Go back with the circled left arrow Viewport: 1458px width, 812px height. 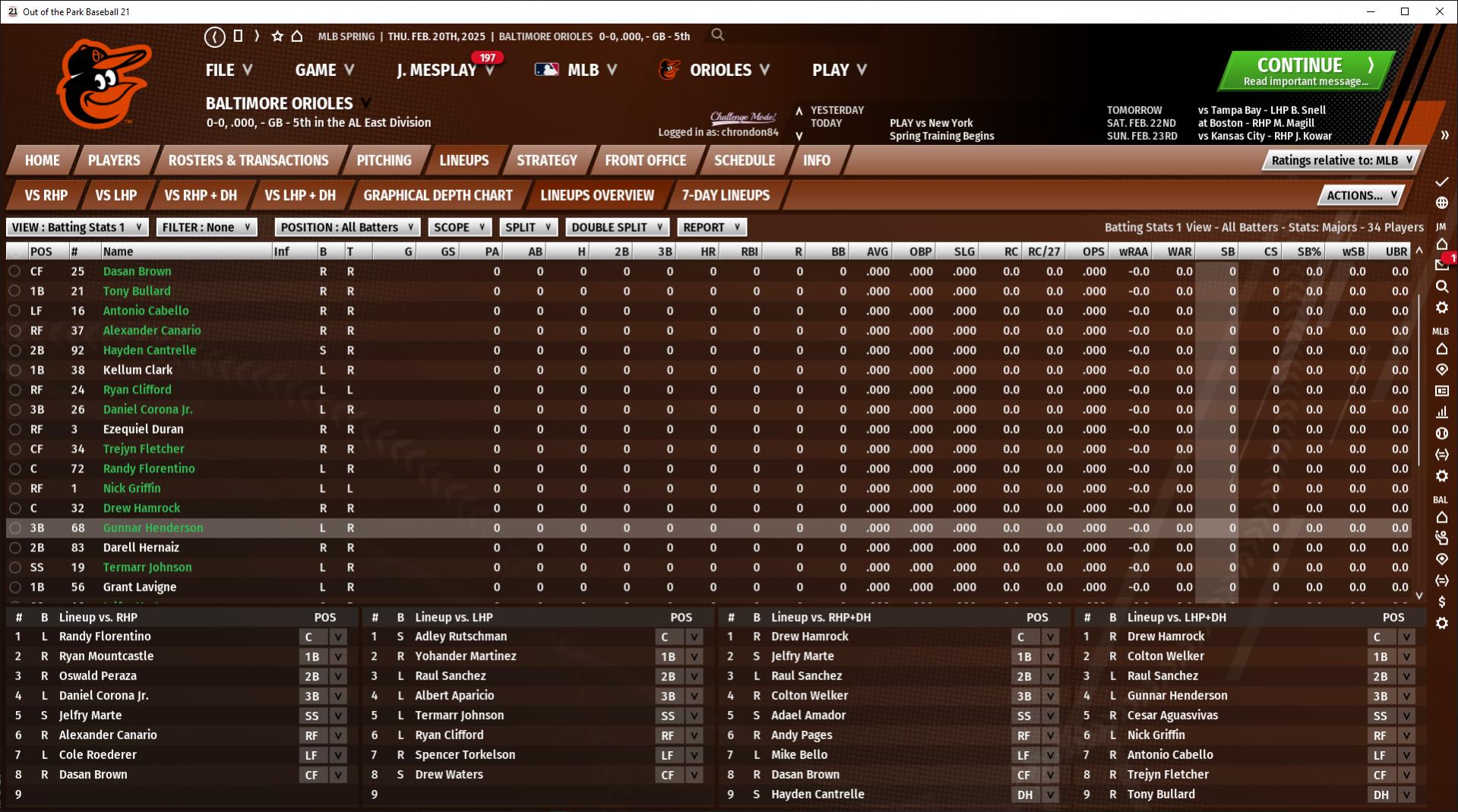click(x=215, y=36)
